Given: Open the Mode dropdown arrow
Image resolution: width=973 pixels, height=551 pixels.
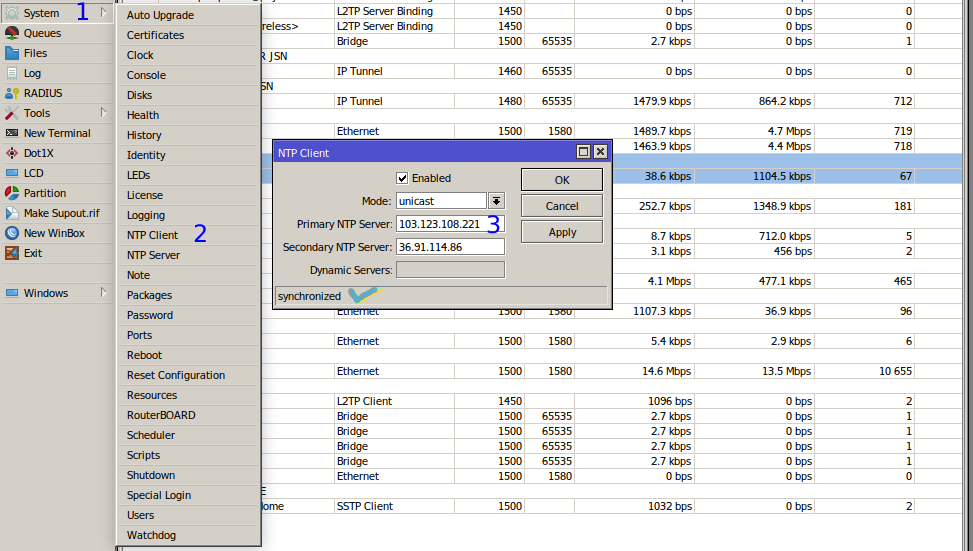Looking at the screenshot, I should click(x=496, y=201).
